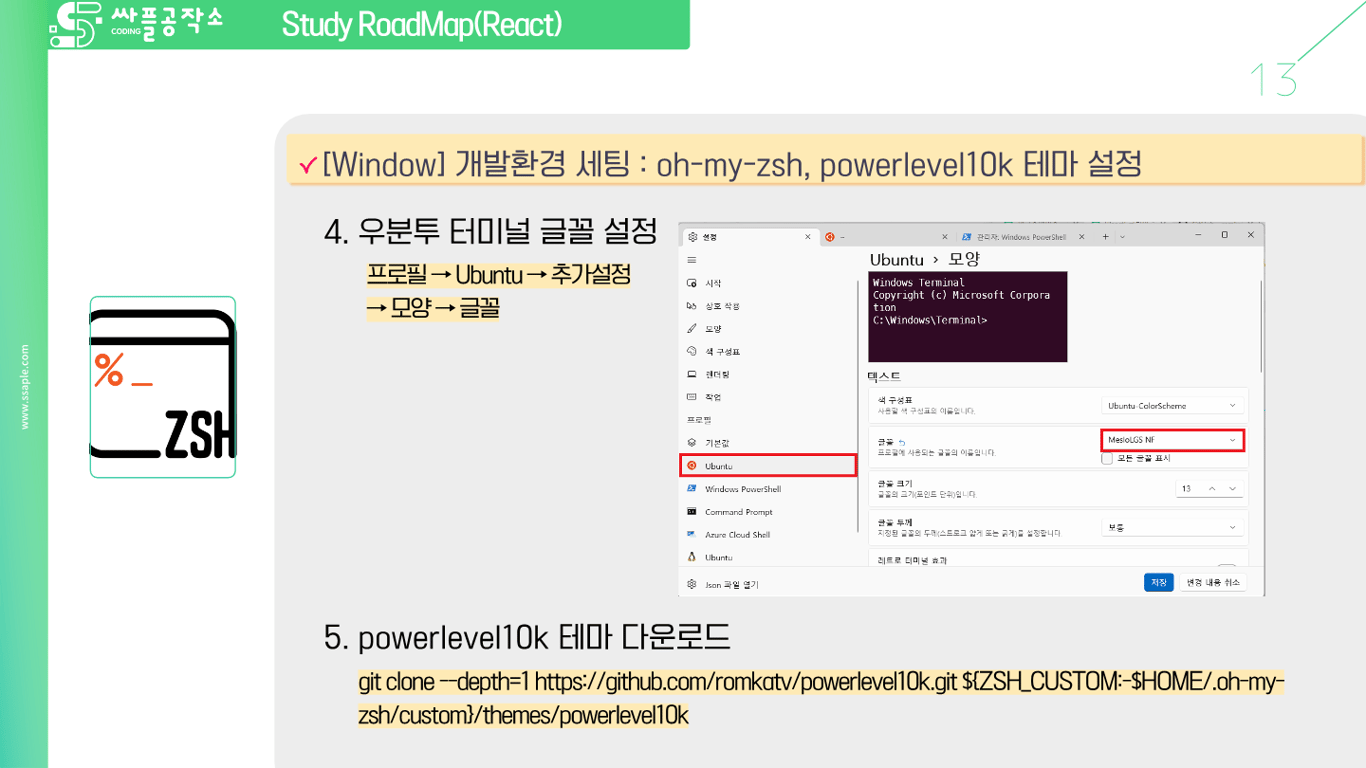Decrease font size with the down chevron
This screenshot has width=1366, height=768.
pyautogui.click(x=1233, y=489)
